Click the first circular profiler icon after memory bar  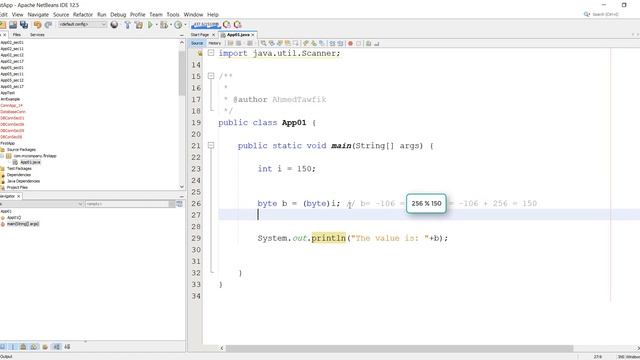click(x=227, y=25)
